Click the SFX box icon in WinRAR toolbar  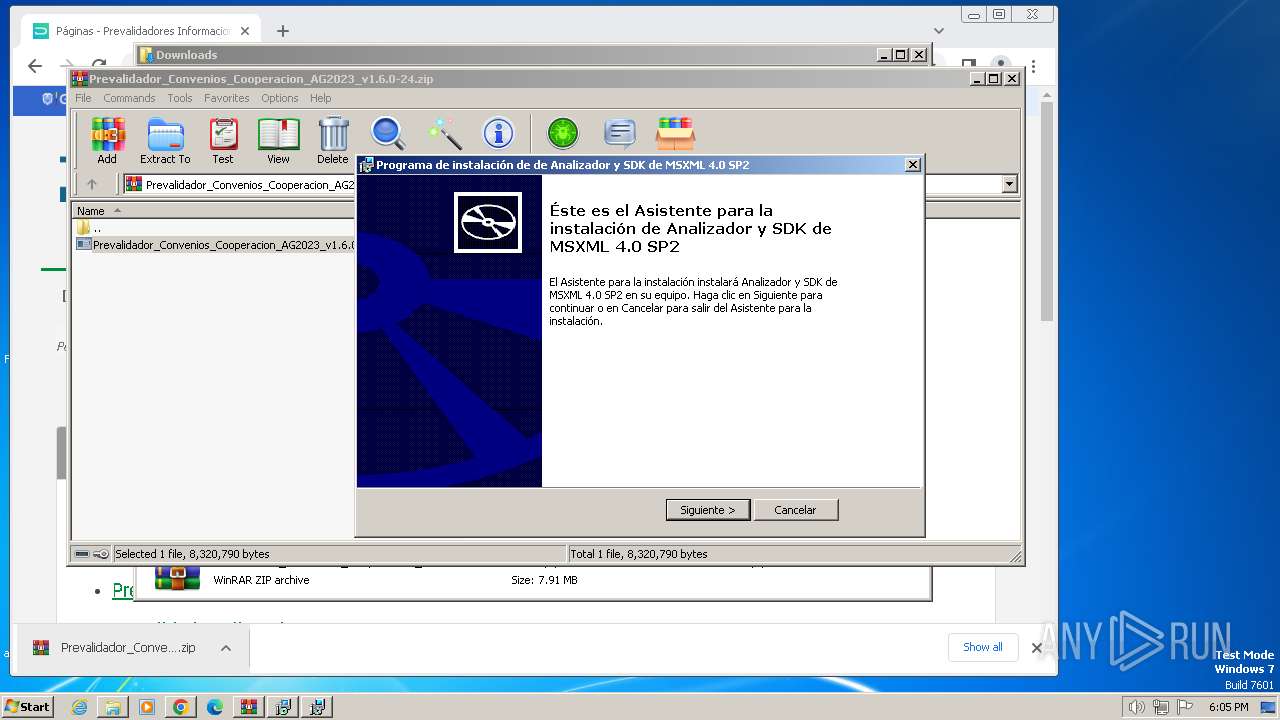(x=676, y=133)
